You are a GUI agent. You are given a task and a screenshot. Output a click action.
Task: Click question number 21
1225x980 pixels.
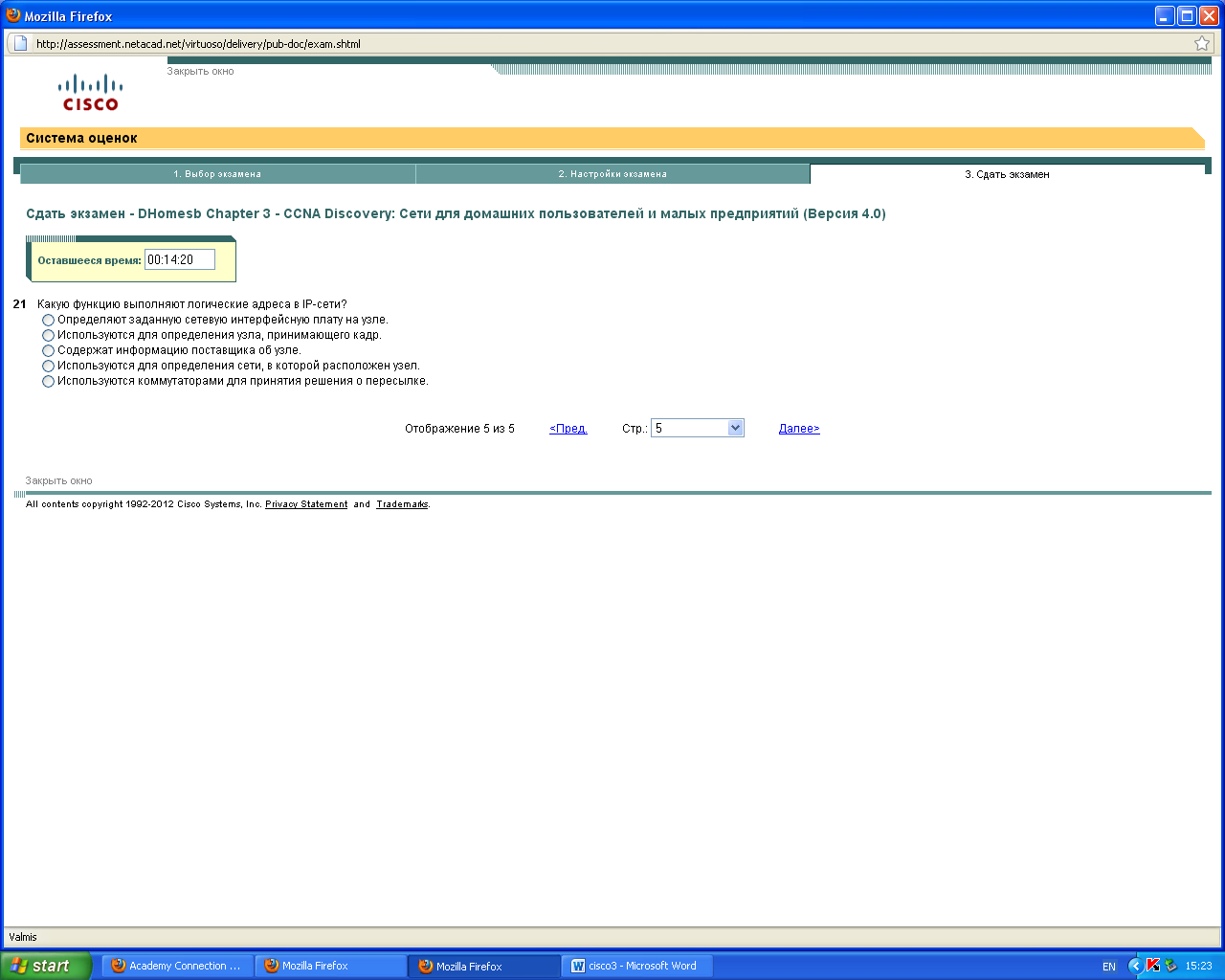20,304
